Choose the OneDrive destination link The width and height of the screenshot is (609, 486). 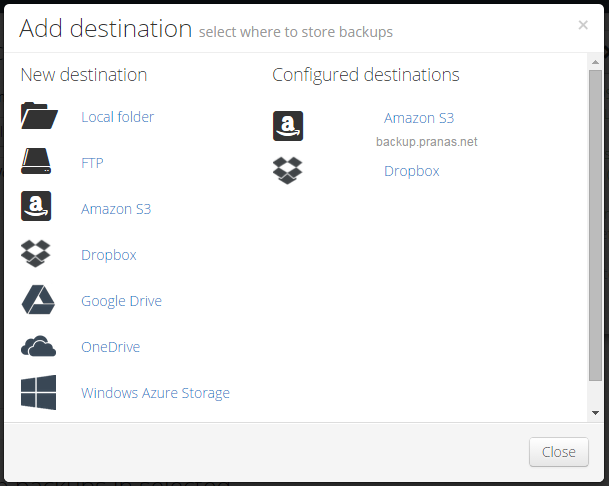(111, 347)
